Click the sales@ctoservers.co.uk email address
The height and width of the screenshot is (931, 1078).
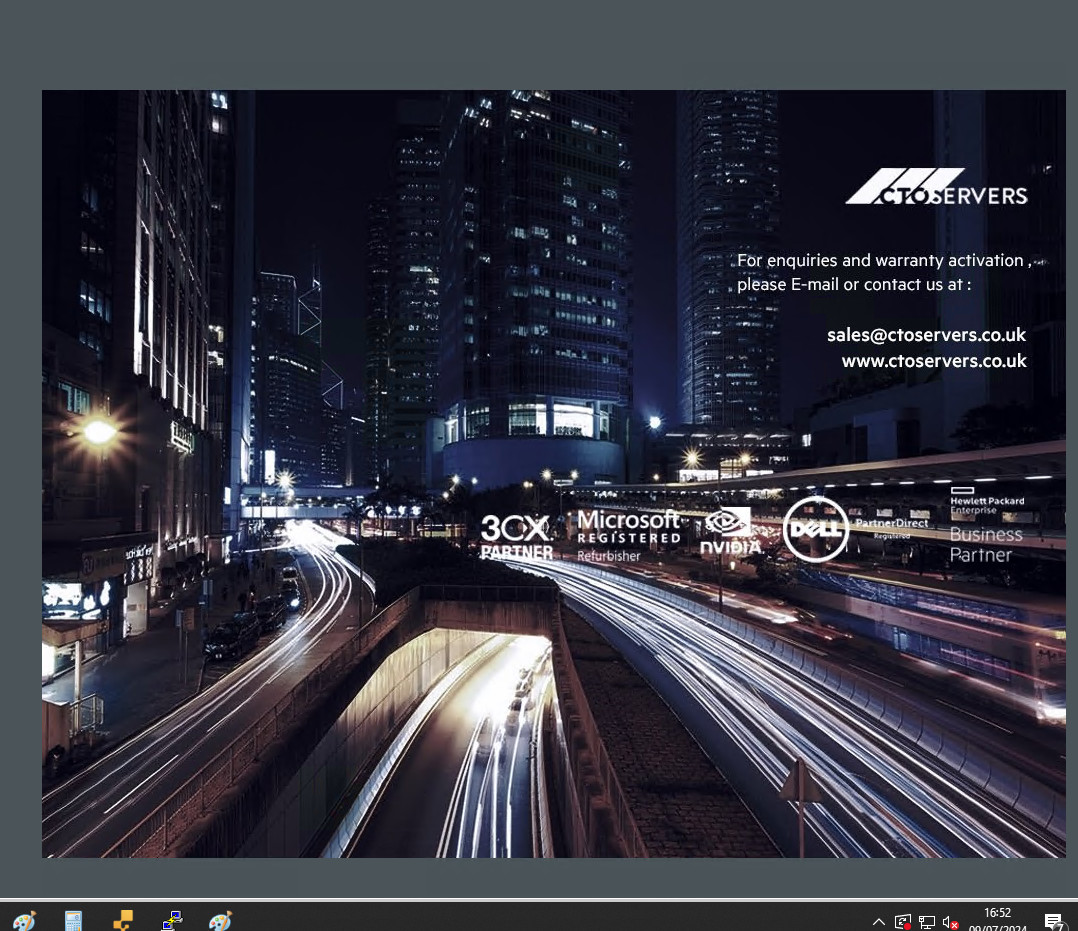pyautogui.click(x=926, y=335)
